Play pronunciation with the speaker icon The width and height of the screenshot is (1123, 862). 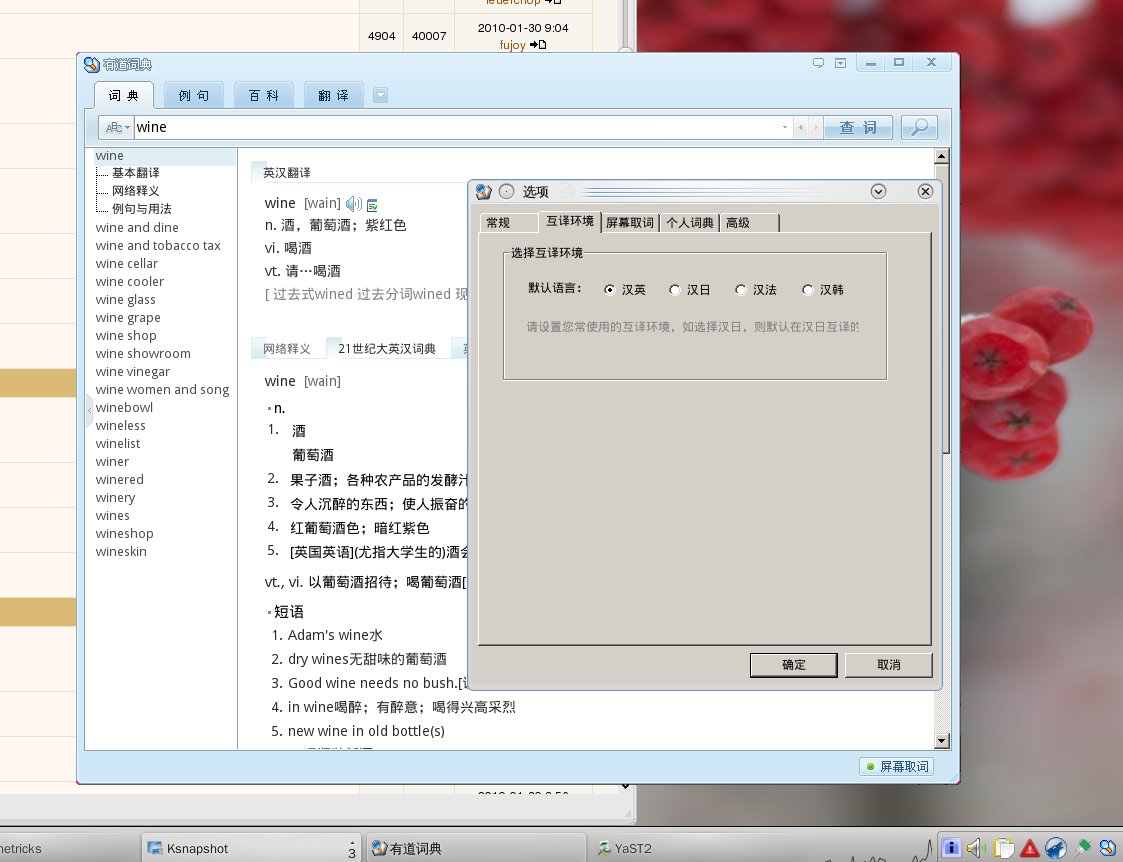tap(353, 204)
